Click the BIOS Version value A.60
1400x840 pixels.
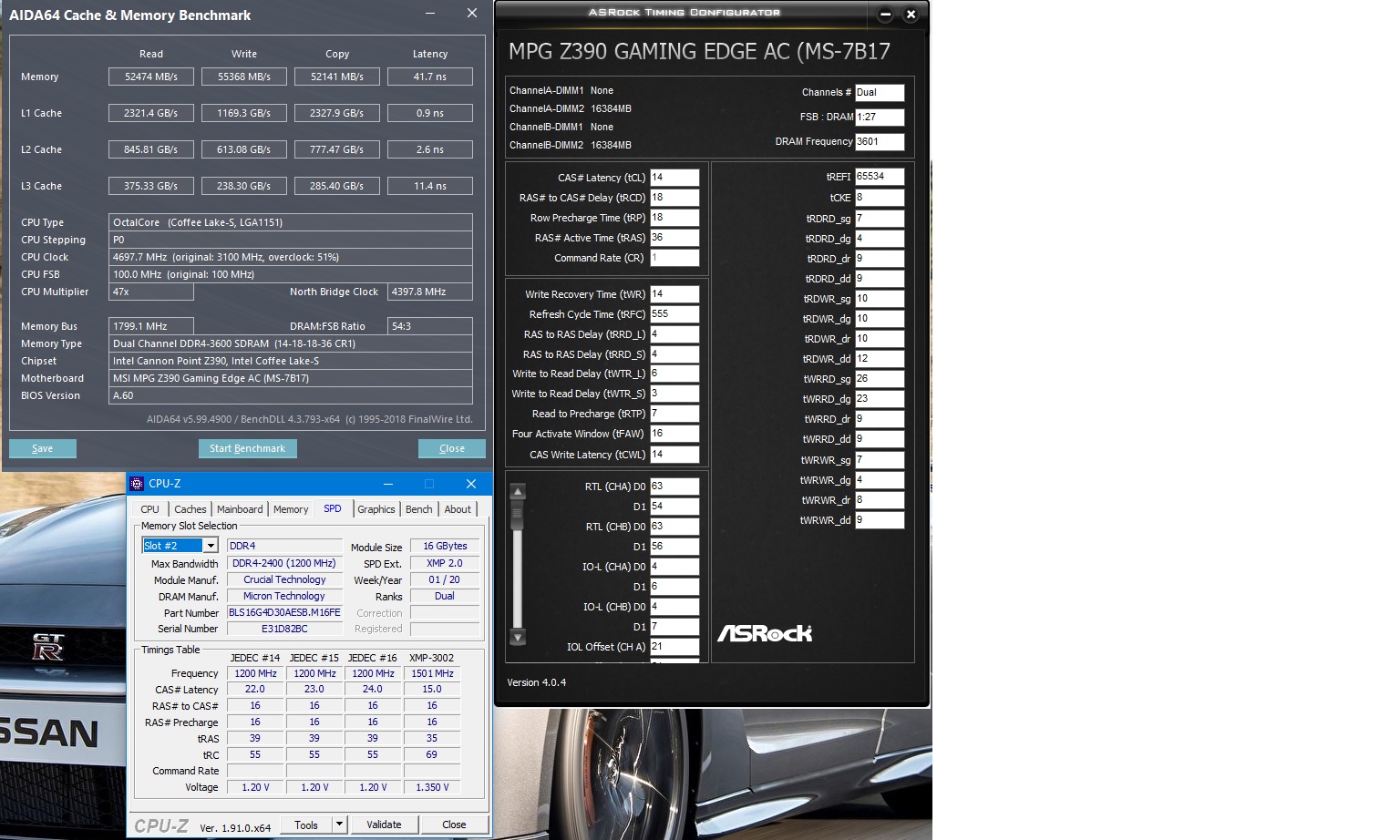coord(291,395)
